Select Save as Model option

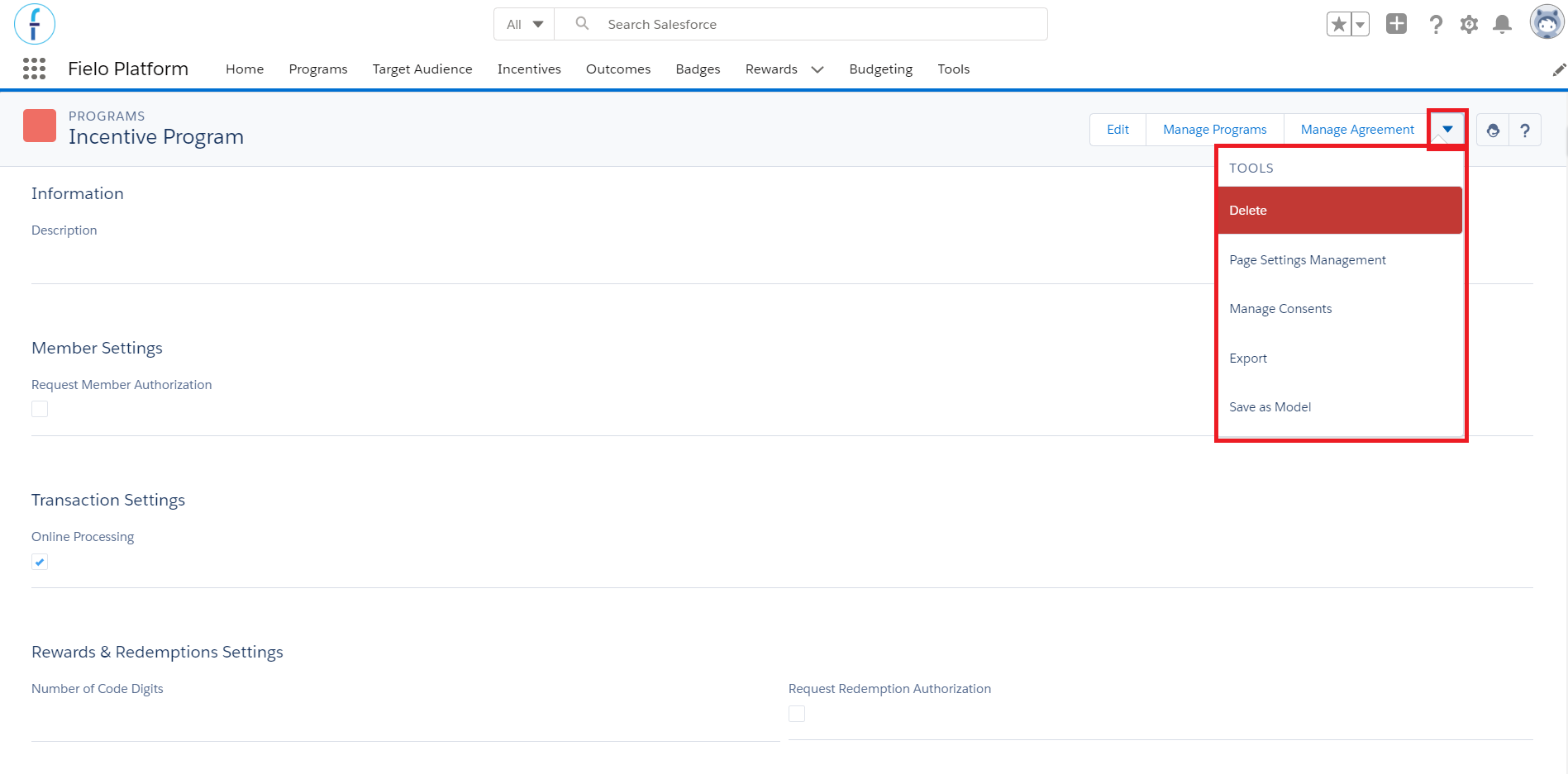[x=1340, y=407]
